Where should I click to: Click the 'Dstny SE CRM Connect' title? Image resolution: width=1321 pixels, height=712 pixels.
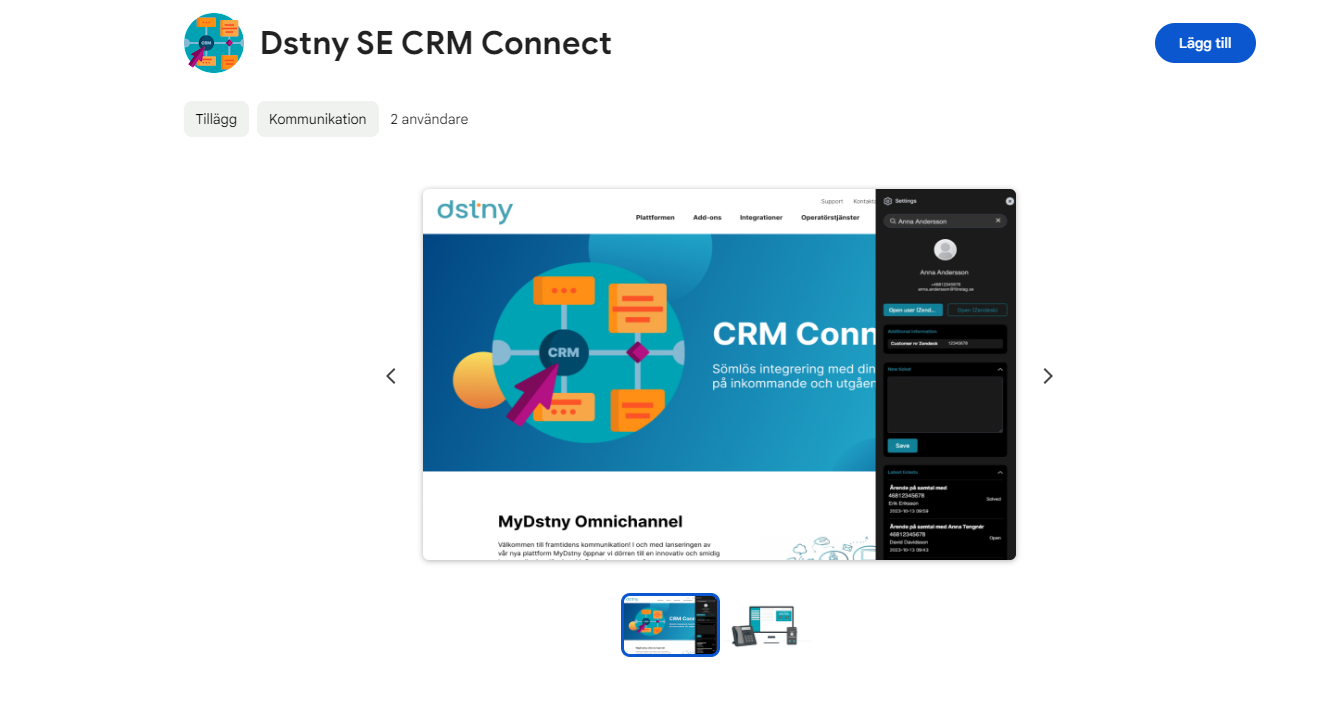pyautogui.click(x=436, y=43)
